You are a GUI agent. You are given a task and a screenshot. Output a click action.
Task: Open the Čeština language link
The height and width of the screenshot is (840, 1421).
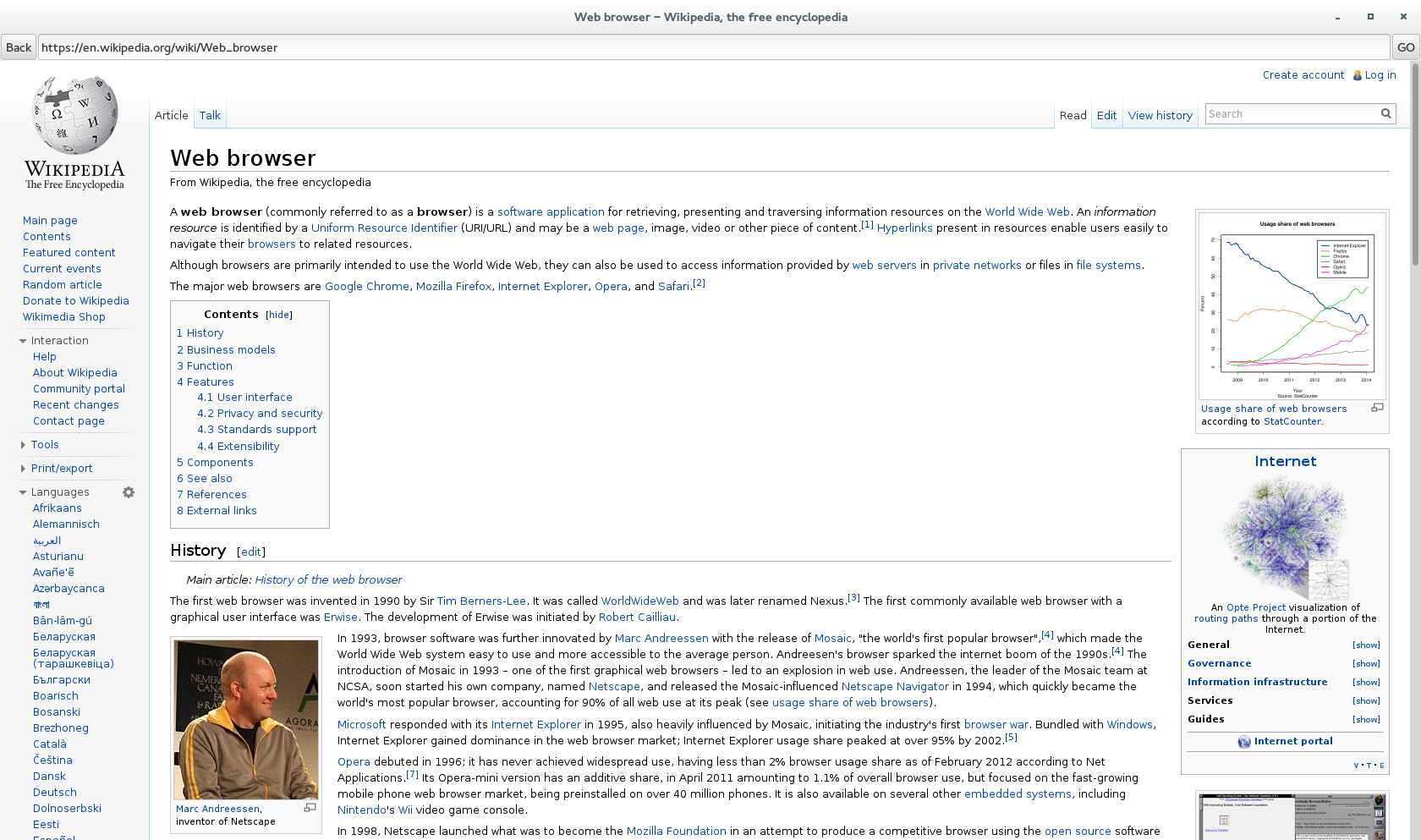[52, 760]
